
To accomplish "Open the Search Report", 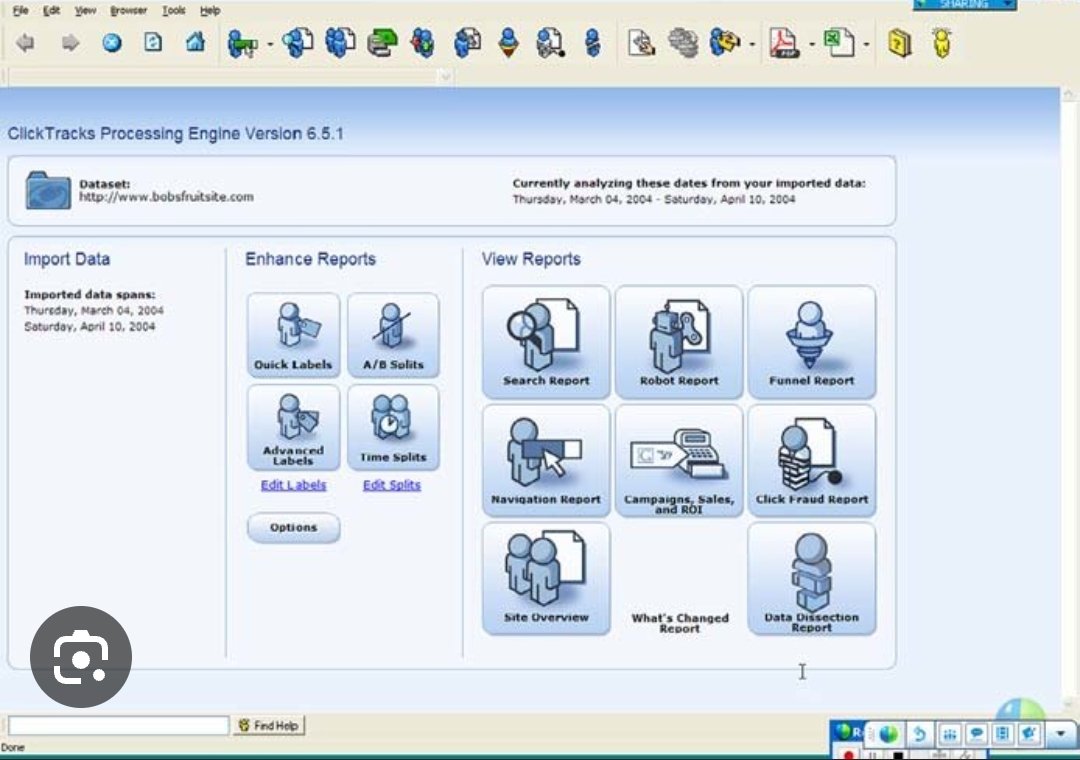I will tap(546, 342).
